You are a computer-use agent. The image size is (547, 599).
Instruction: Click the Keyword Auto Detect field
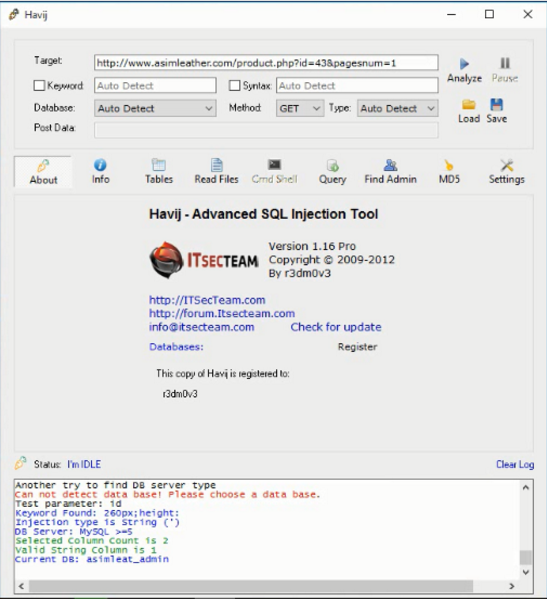click(x=155, y=86)
